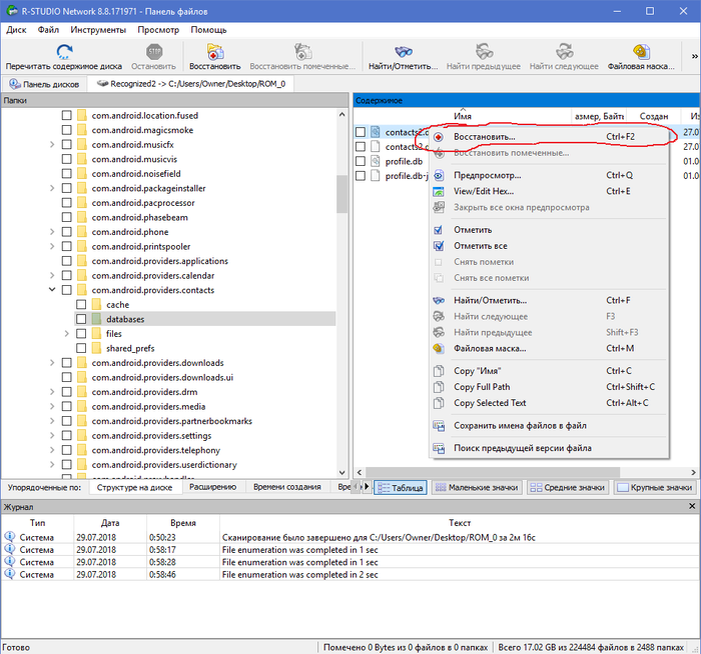Screen dimensions: 701x654
Task: Click the Имя column header
Action: (x=462, y=116)
